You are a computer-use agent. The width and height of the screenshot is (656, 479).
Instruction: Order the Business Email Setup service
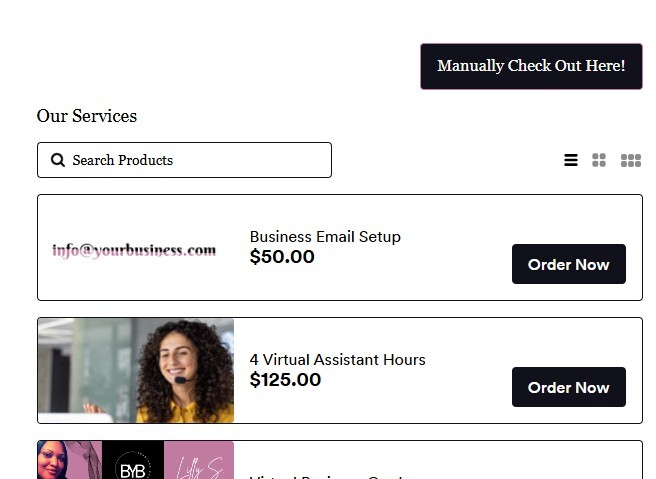pos(568,264)
